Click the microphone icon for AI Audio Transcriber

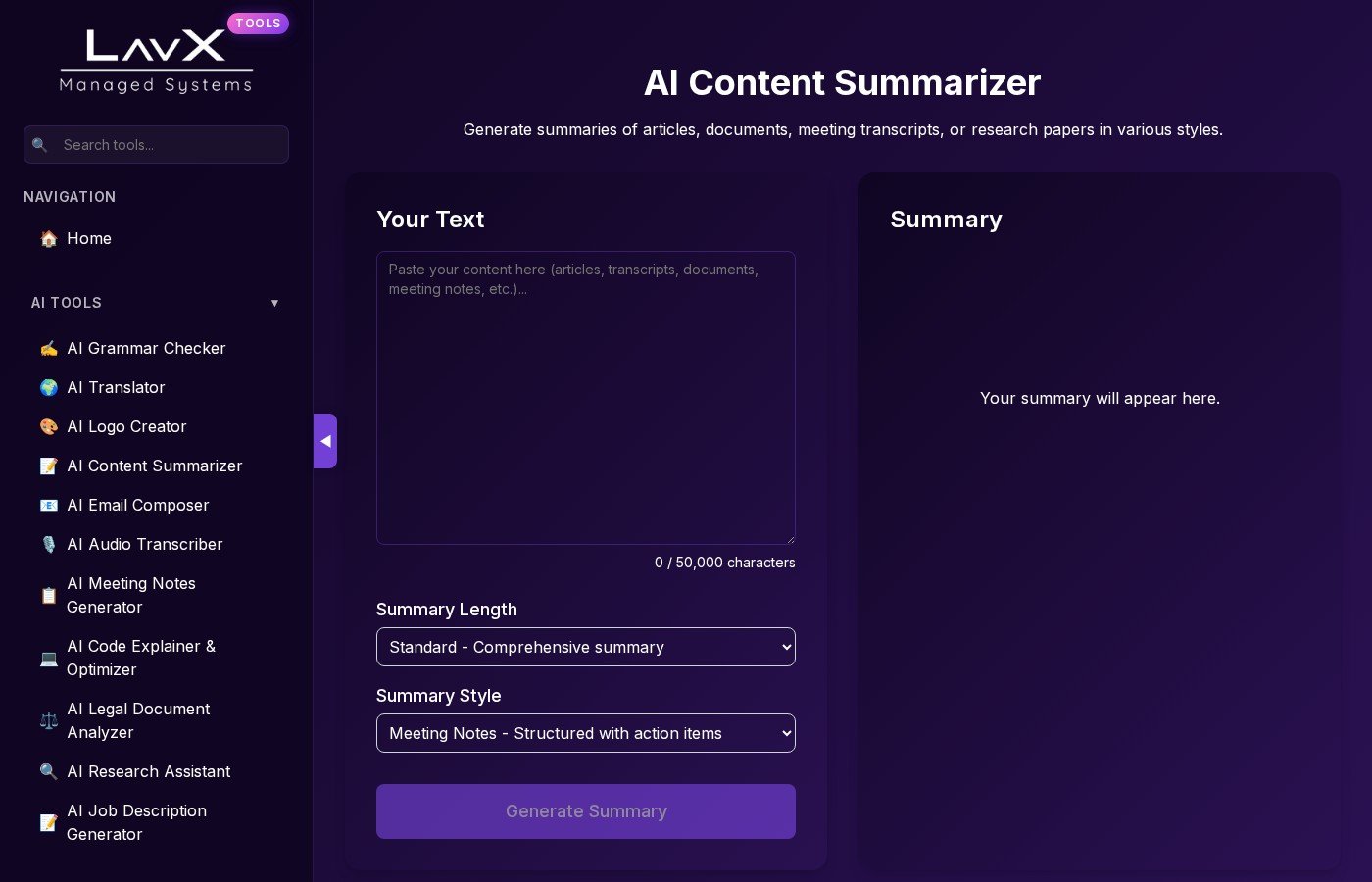48,545
